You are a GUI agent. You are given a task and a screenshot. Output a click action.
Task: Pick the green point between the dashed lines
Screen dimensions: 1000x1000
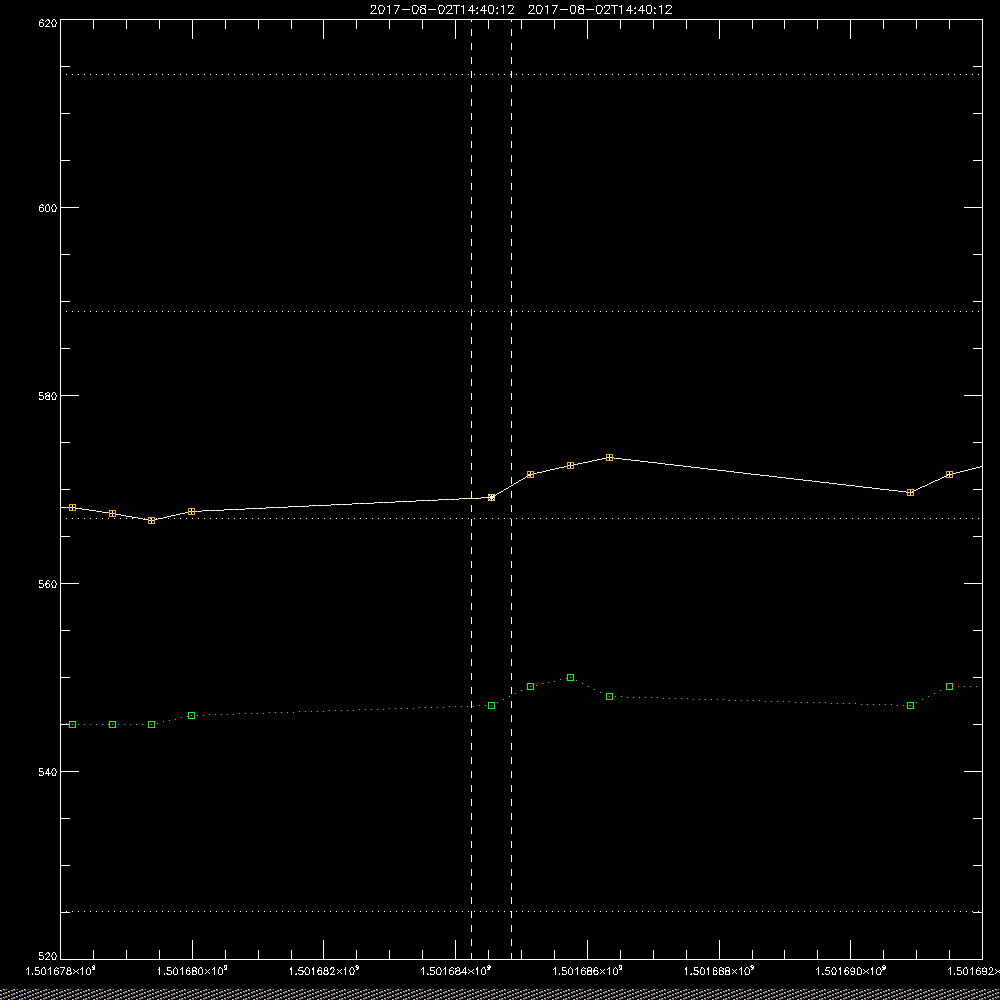[491, 705]
